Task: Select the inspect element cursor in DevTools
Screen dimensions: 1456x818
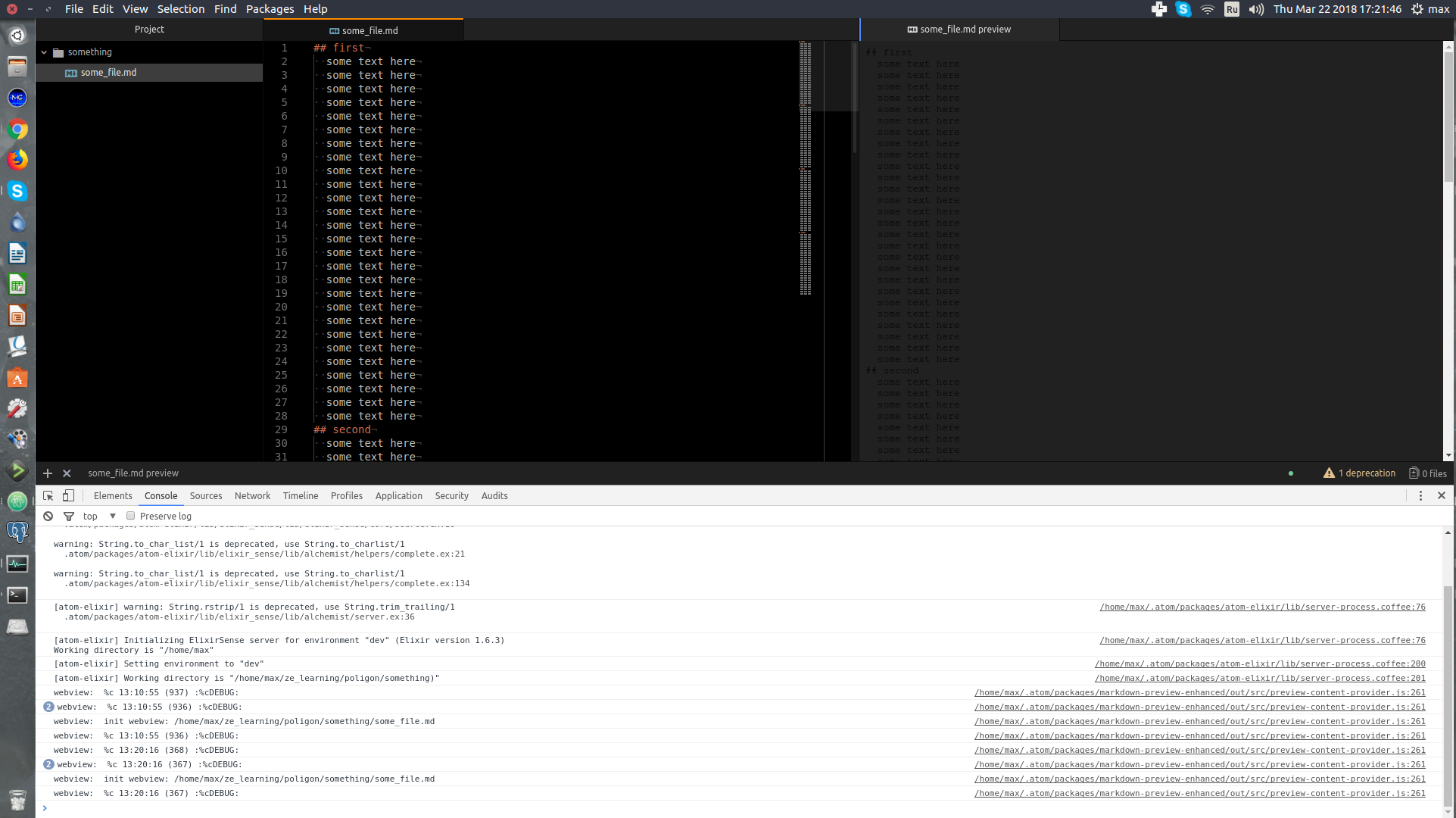Action: (x=48, y=495)
